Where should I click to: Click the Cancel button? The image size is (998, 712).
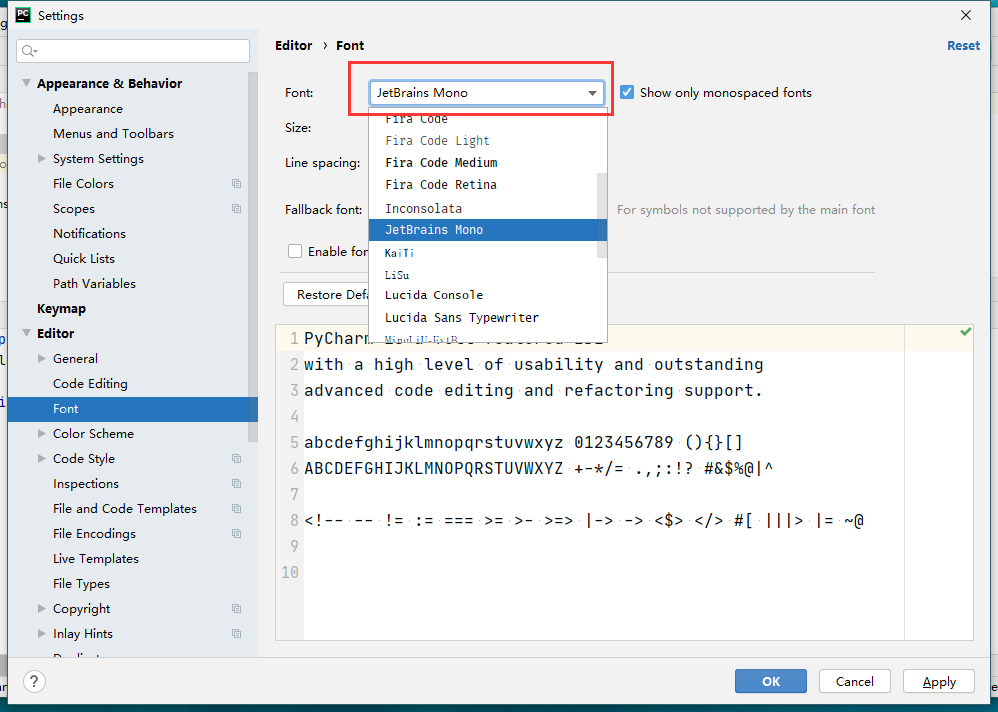(855, 681)
